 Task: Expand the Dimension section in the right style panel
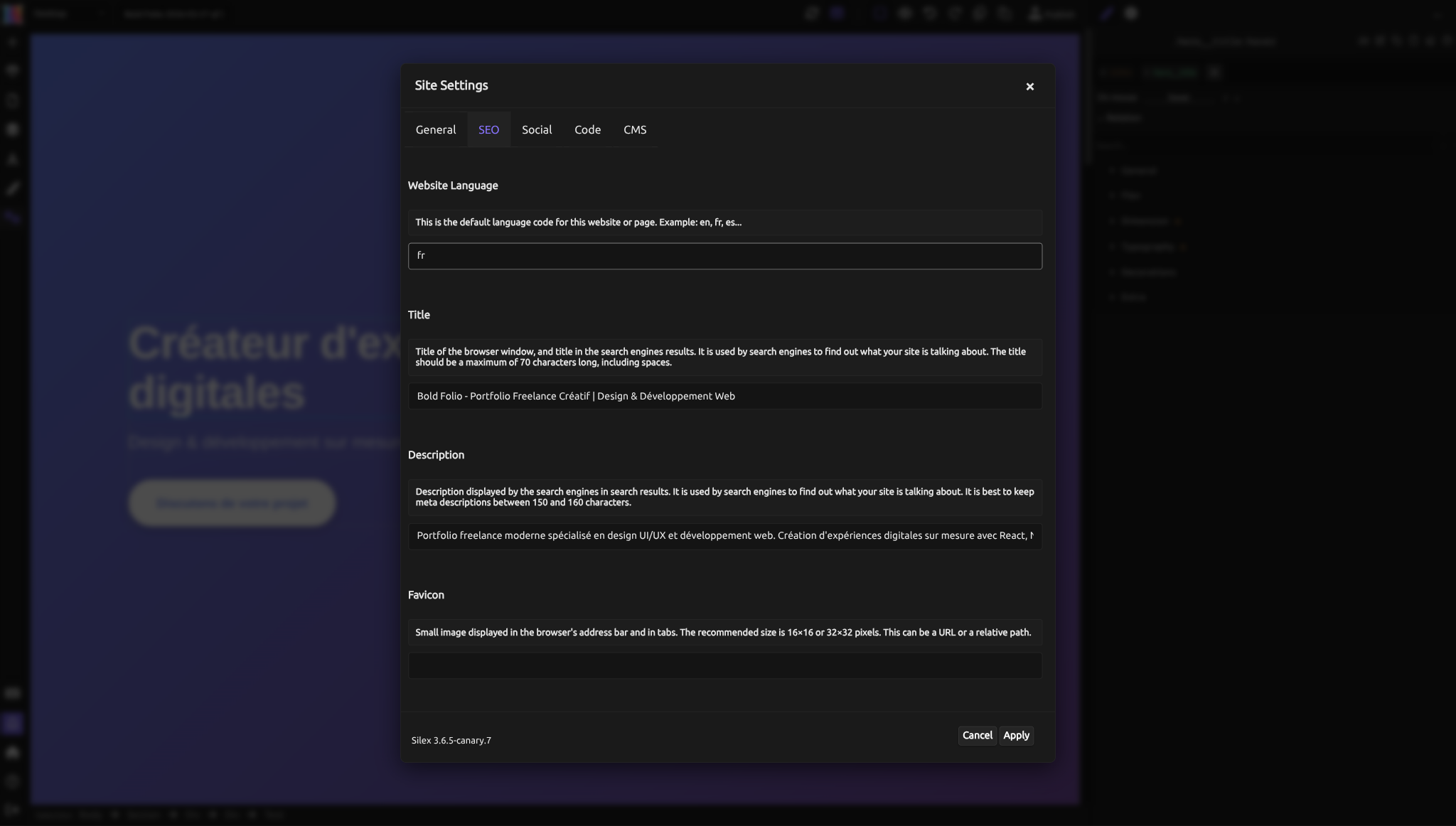click(1147, 220)
